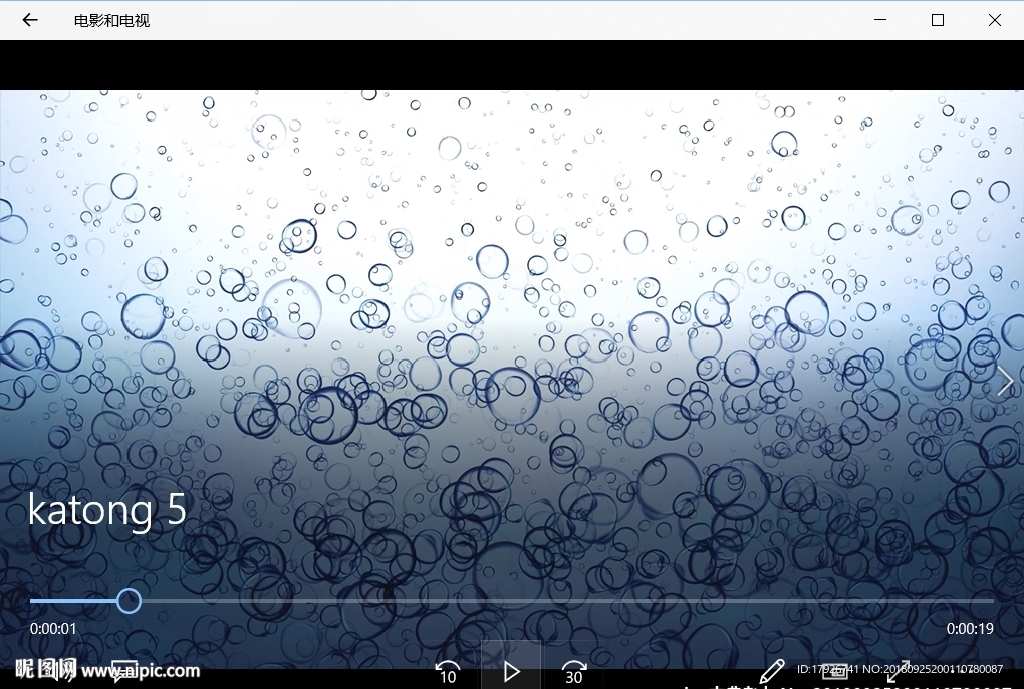Skip forward 30 seconds
The image size is (1024, 689).
point(573,673)
